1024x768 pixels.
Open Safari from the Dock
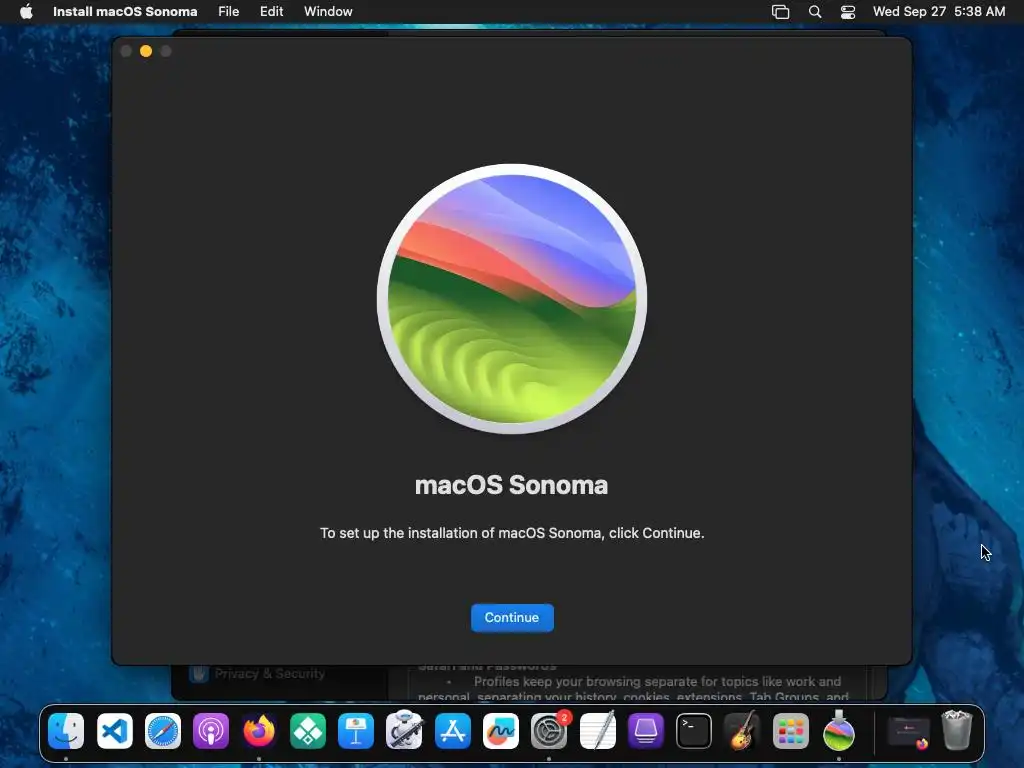coord(163,731)
